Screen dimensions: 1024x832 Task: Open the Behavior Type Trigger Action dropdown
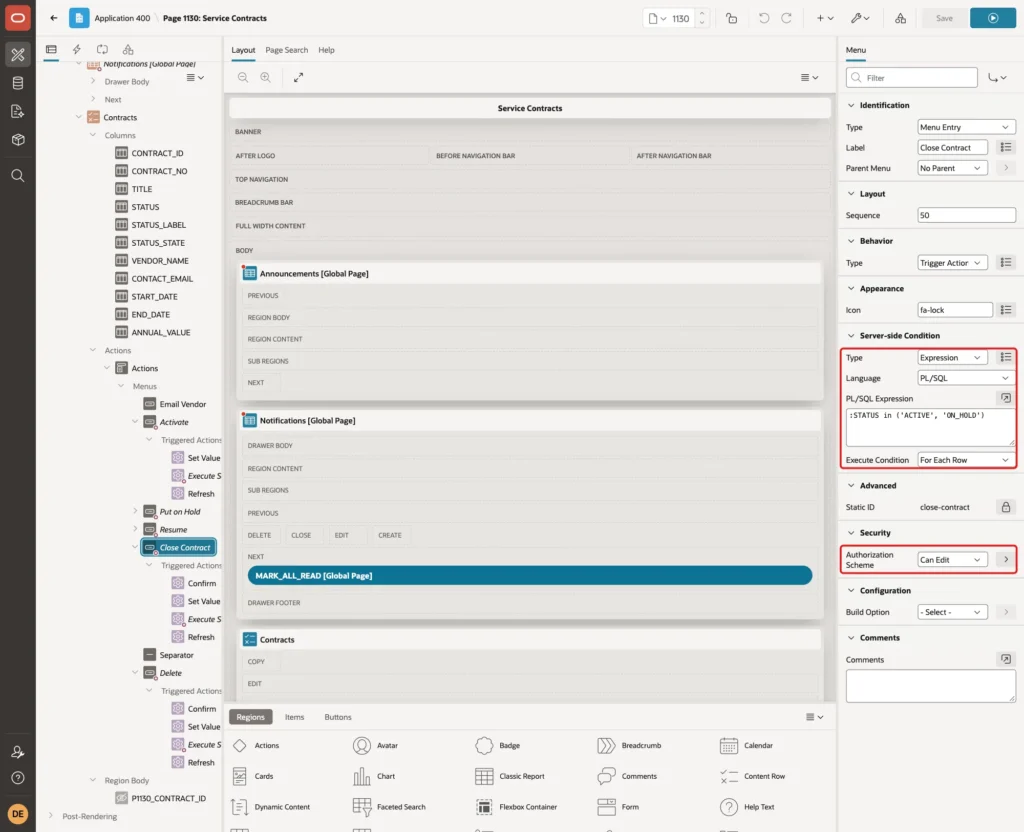952,263
